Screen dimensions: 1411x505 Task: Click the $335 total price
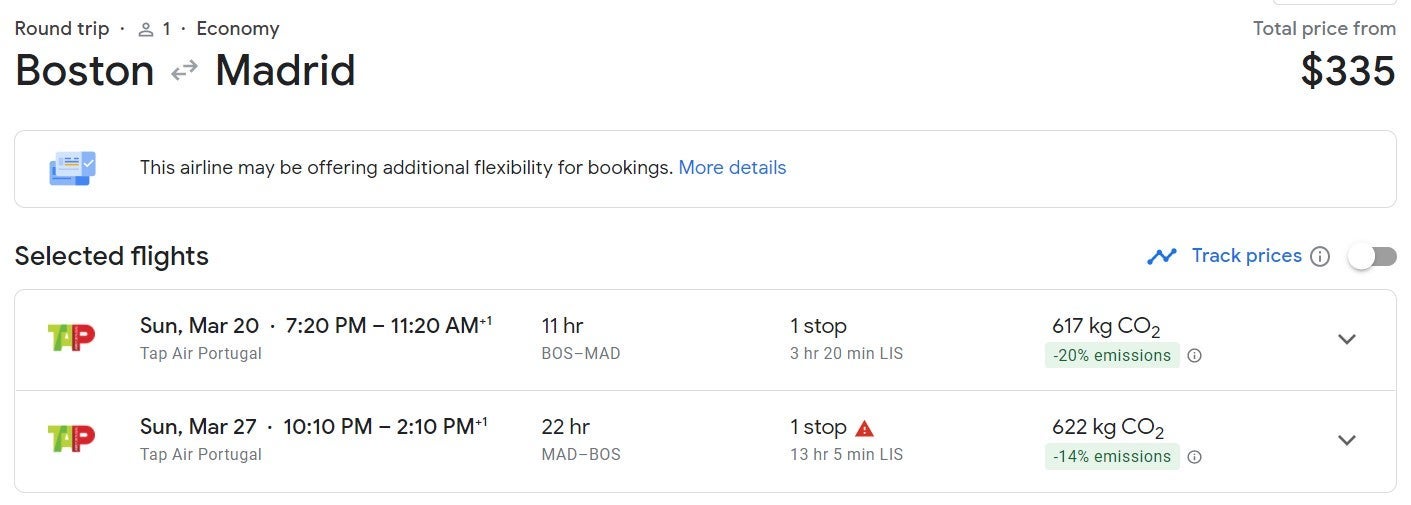coord(1347,71)
